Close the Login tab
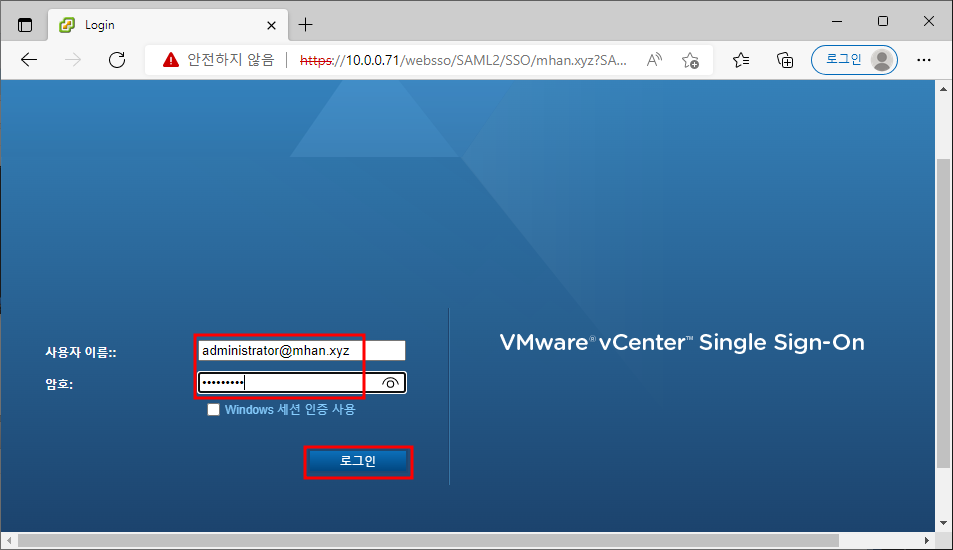 click(271, 26)
